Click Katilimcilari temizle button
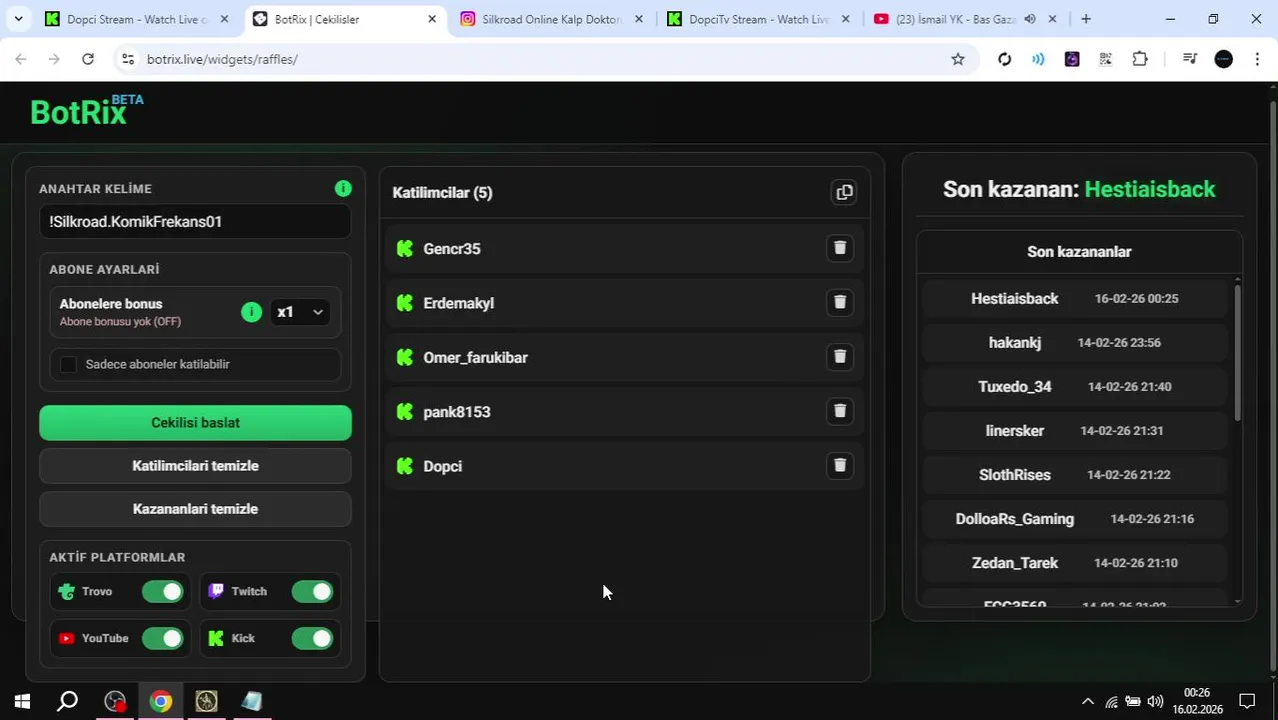This screenshot has height=720, width=1278. pos(195,466)
